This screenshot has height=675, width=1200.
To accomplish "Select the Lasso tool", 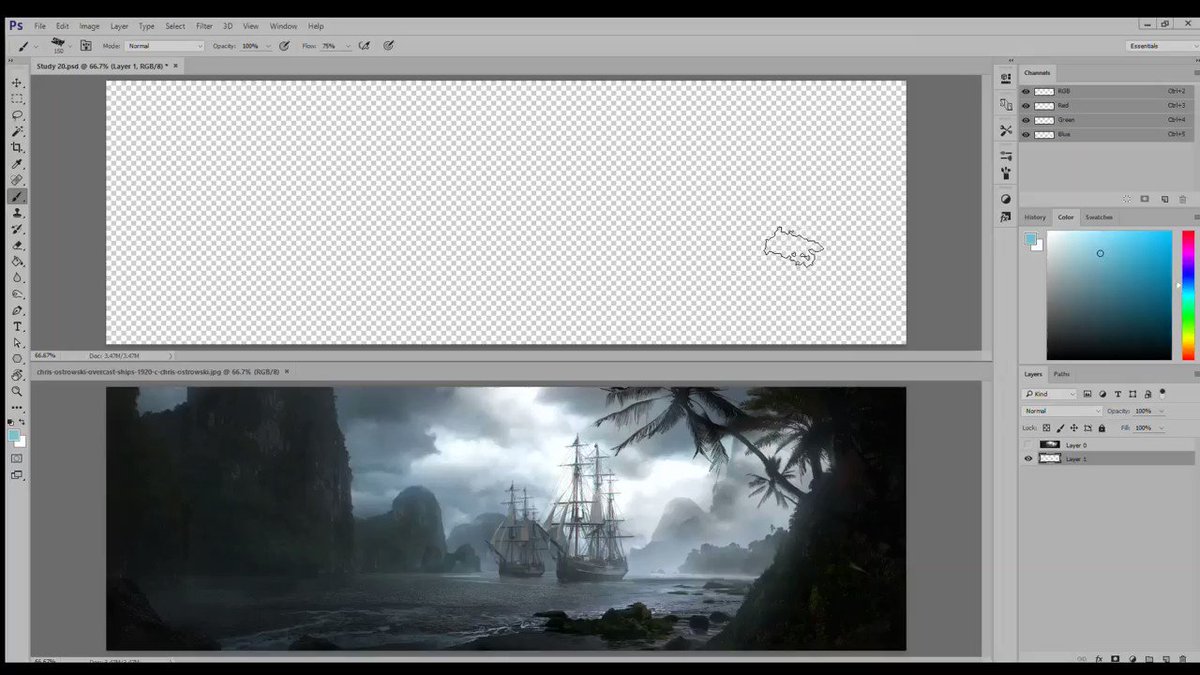I will 17,115.
